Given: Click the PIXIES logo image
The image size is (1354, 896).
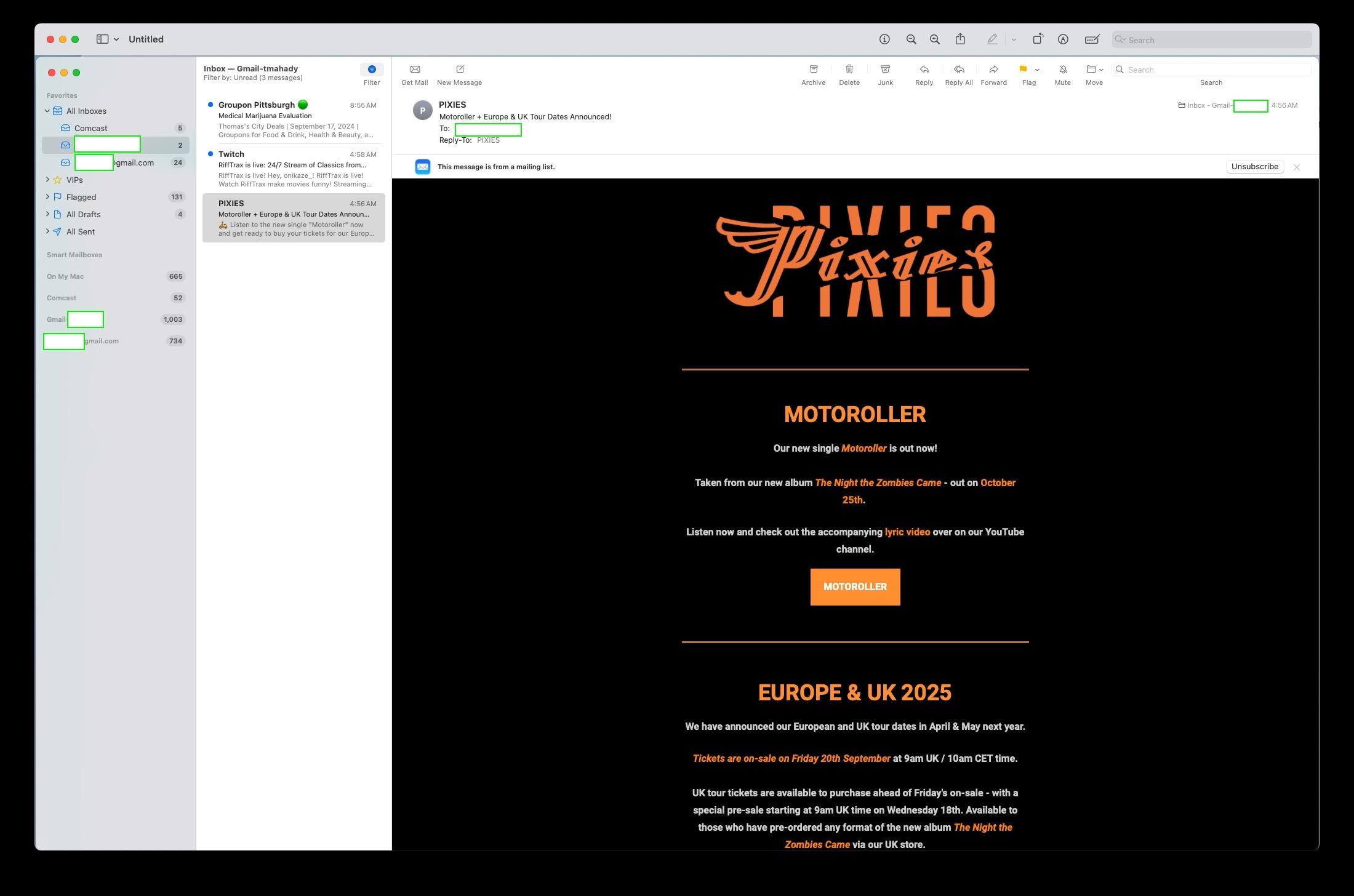Looking at the screenshot, I should coord(855,262).
